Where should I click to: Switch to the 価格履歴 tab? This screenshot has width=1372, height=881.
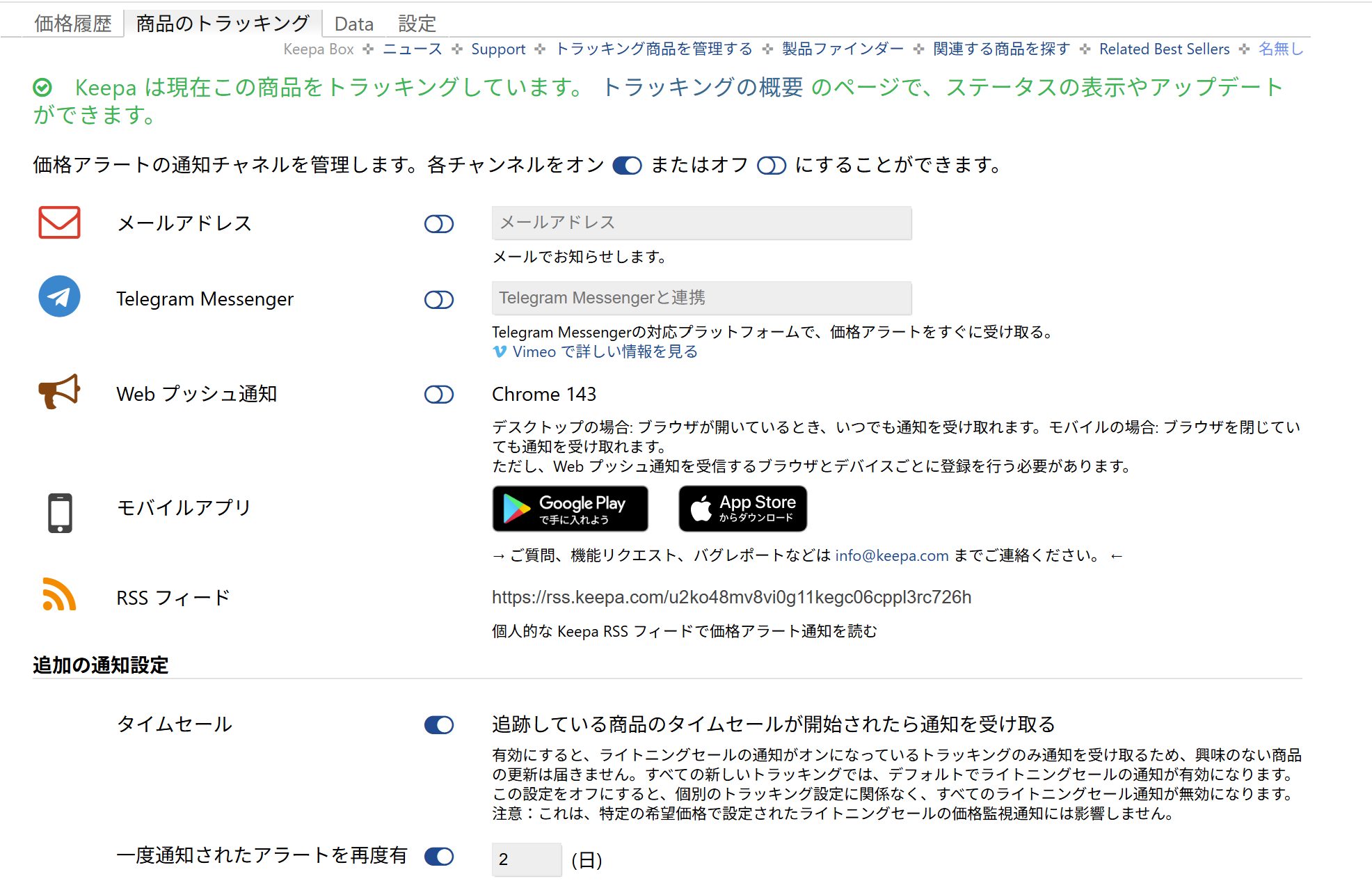tap(73, 24)
